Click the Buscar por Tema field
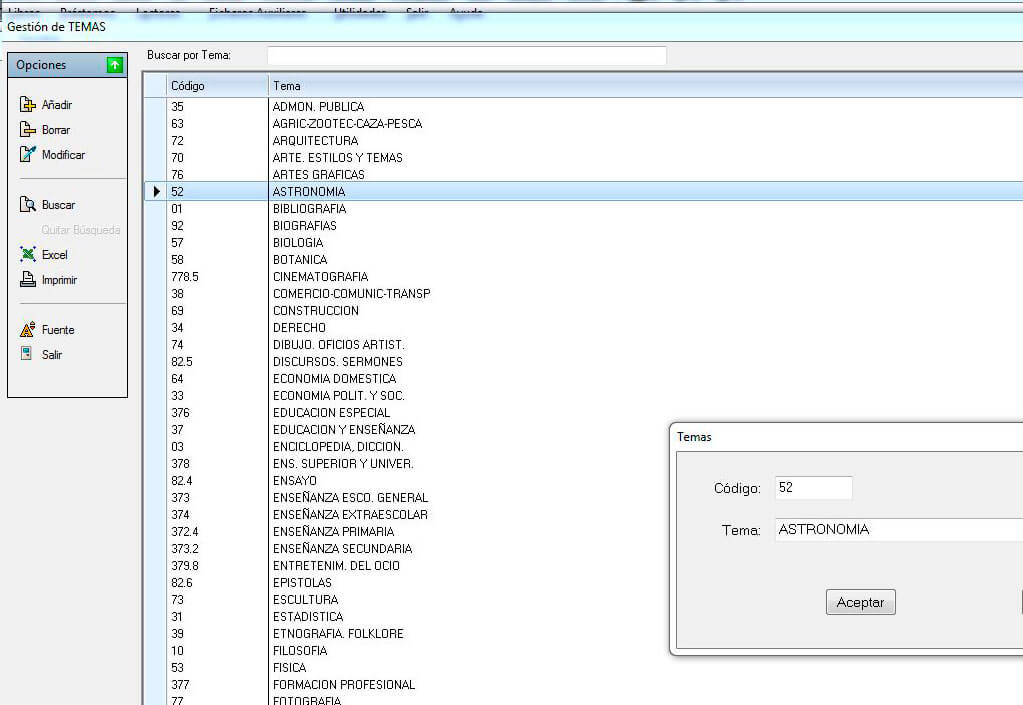 [466, 55]
